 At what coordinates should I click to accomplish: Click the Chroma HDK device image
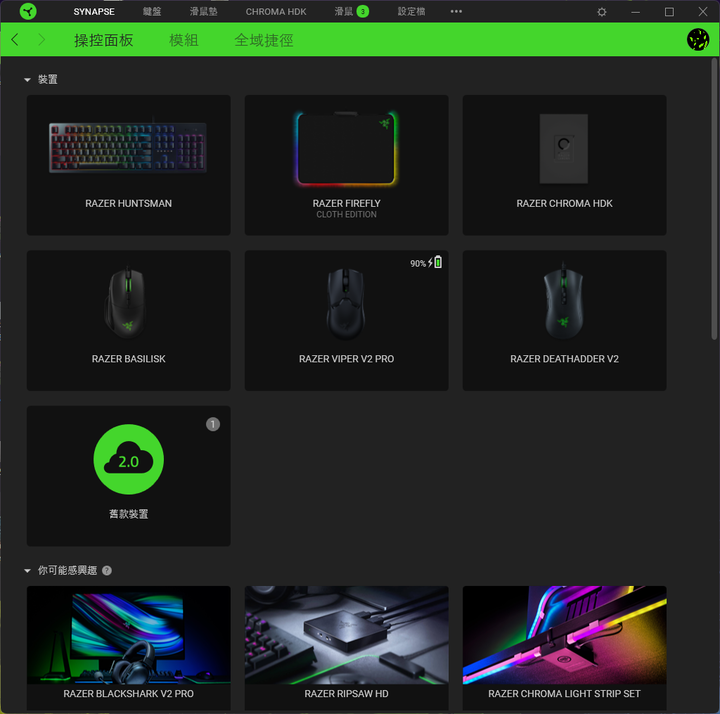[564, 148]
